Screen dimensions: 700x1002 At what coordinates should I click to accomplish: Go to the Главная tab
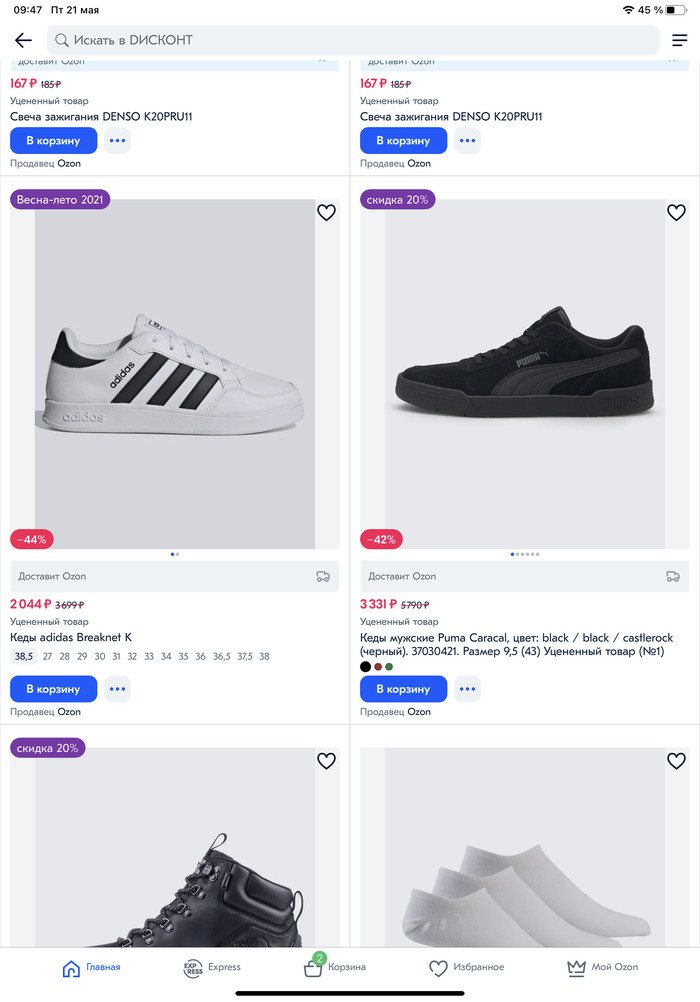[91, 968]
